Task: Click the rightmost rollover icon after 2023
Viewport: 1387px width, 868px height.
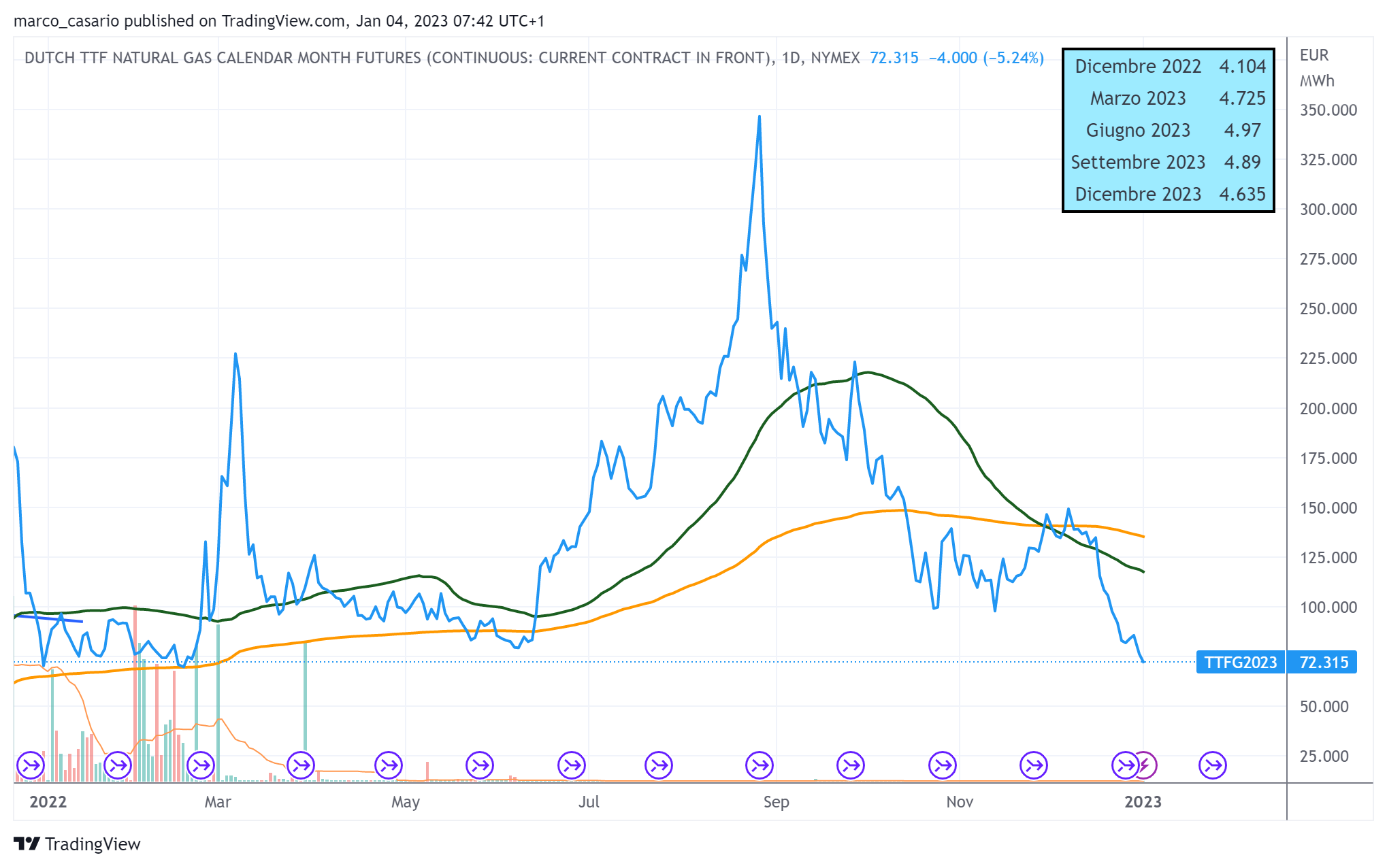Action: coord(1213,765)
